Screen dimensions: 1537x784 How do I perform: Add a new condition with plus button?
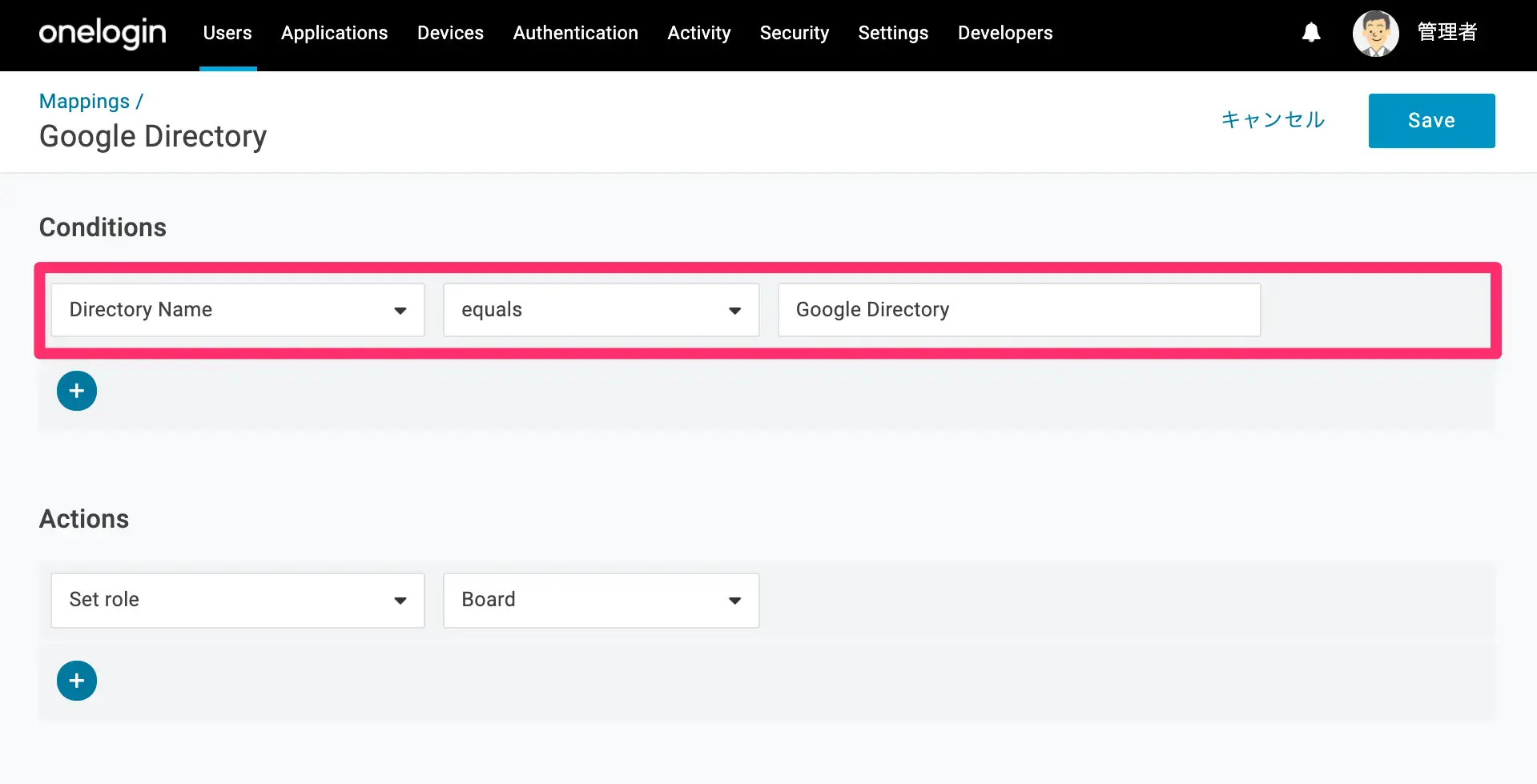coord(77,391)
